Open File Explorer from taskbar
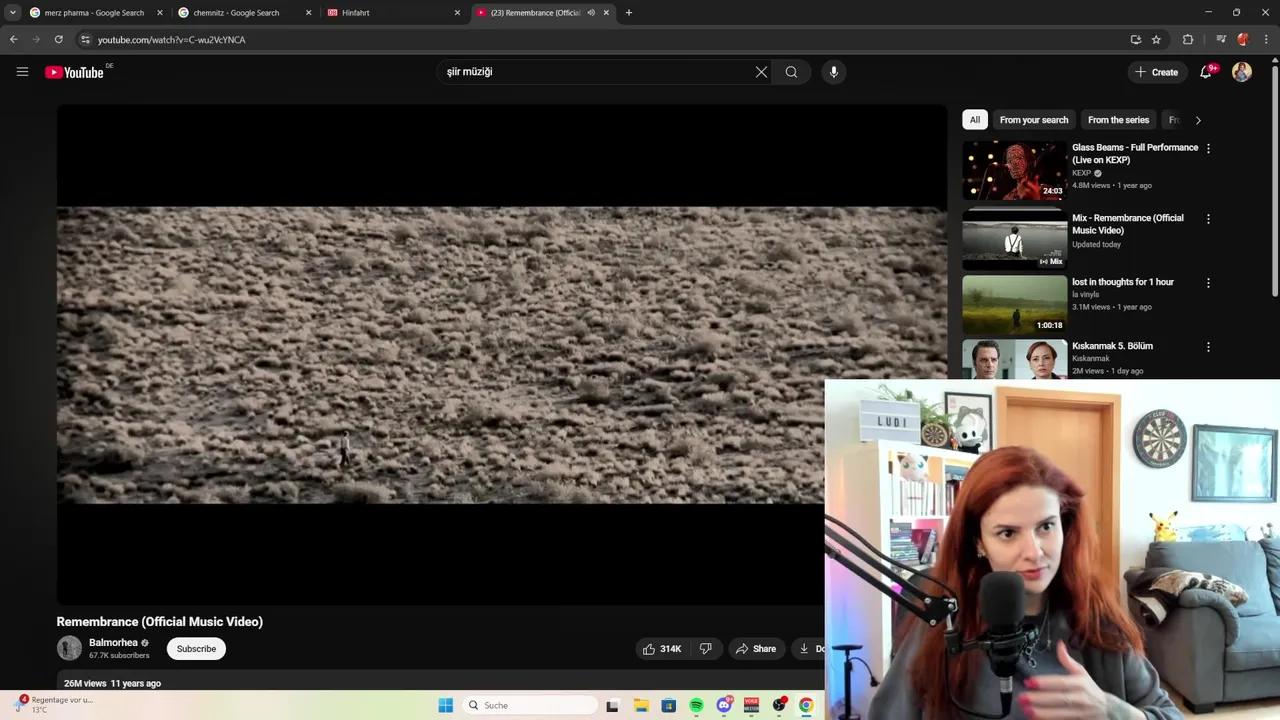 click(641, 705)
